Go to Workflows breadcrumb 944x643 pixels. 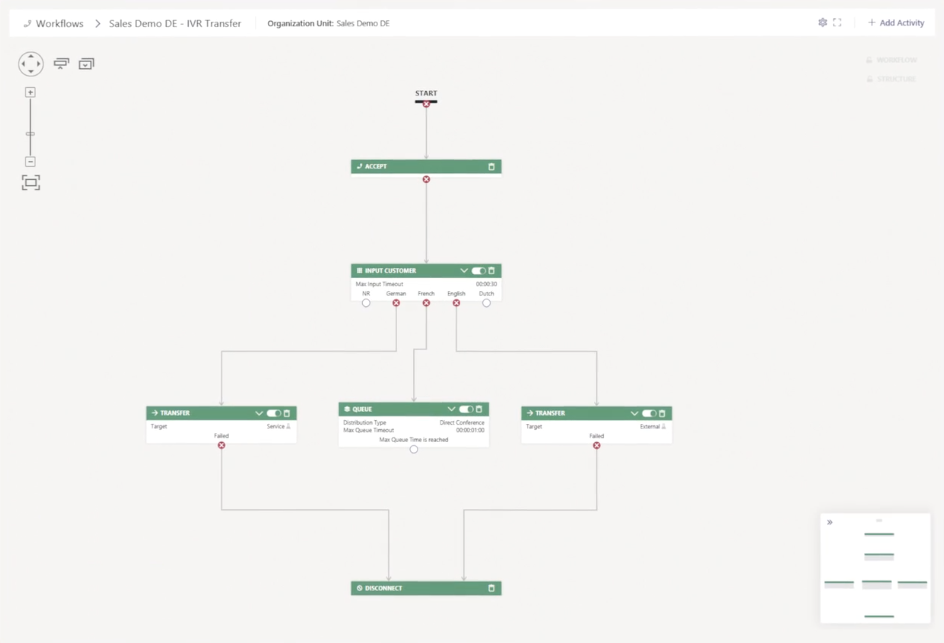coord(59,23)
